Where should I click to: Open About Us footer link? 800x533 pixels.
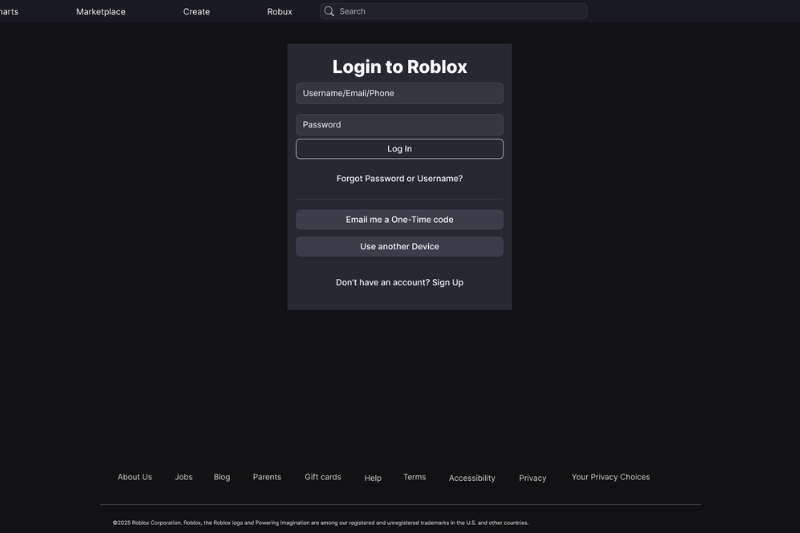click(x=135, y=477)
